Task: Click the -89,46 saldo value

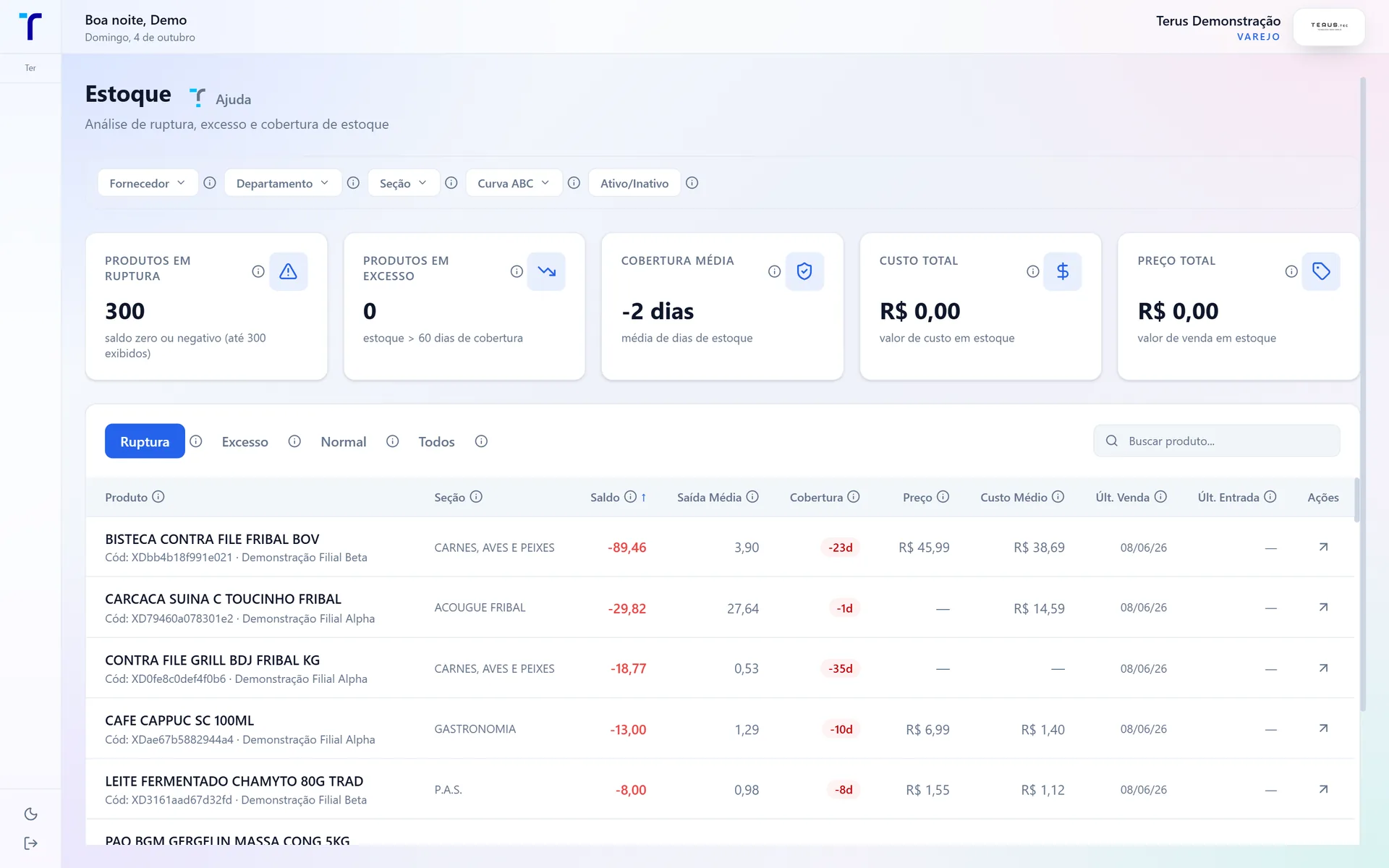Action: tap(626, 548)
